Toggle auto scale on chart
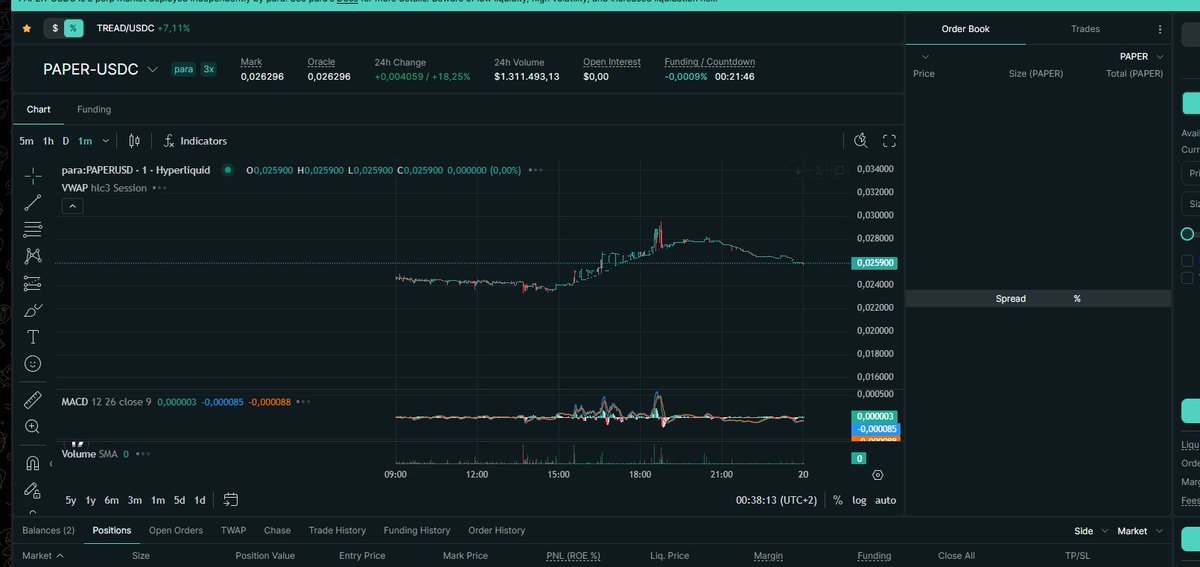1200x567 pixels. 885,500
